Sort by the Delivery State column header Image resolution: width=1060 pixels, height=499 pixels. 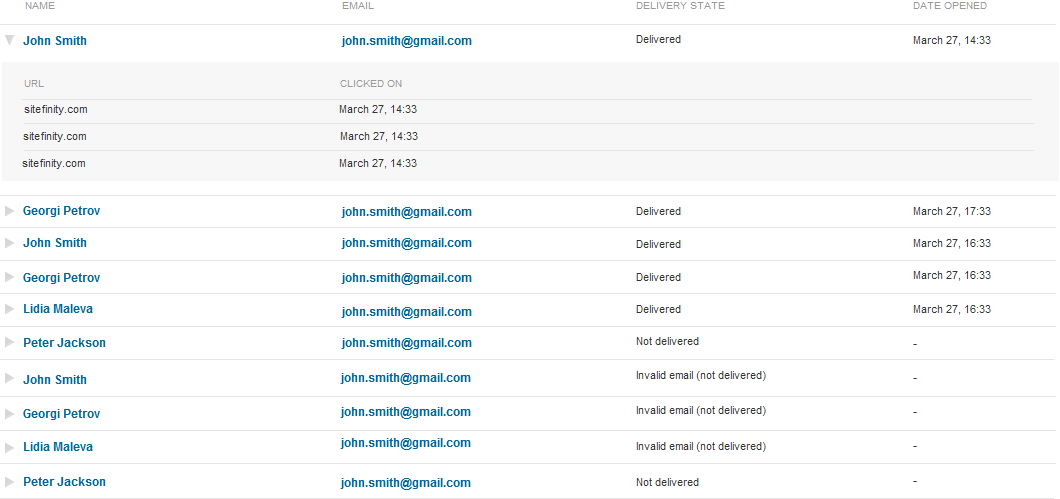[x=680, y=6]
